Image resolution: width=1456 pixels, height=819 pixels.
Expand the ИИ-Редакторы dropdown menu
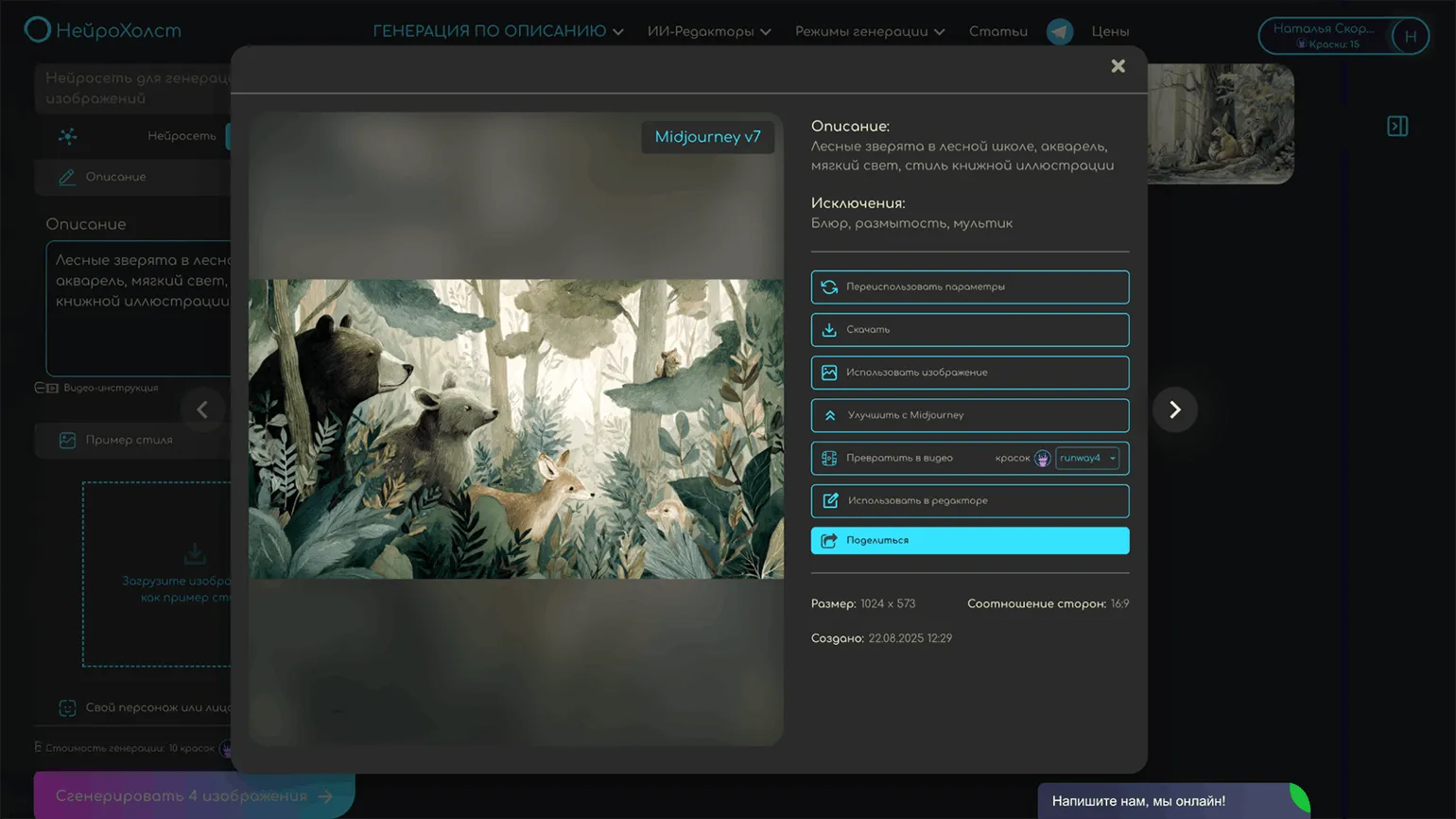point(708,31)
